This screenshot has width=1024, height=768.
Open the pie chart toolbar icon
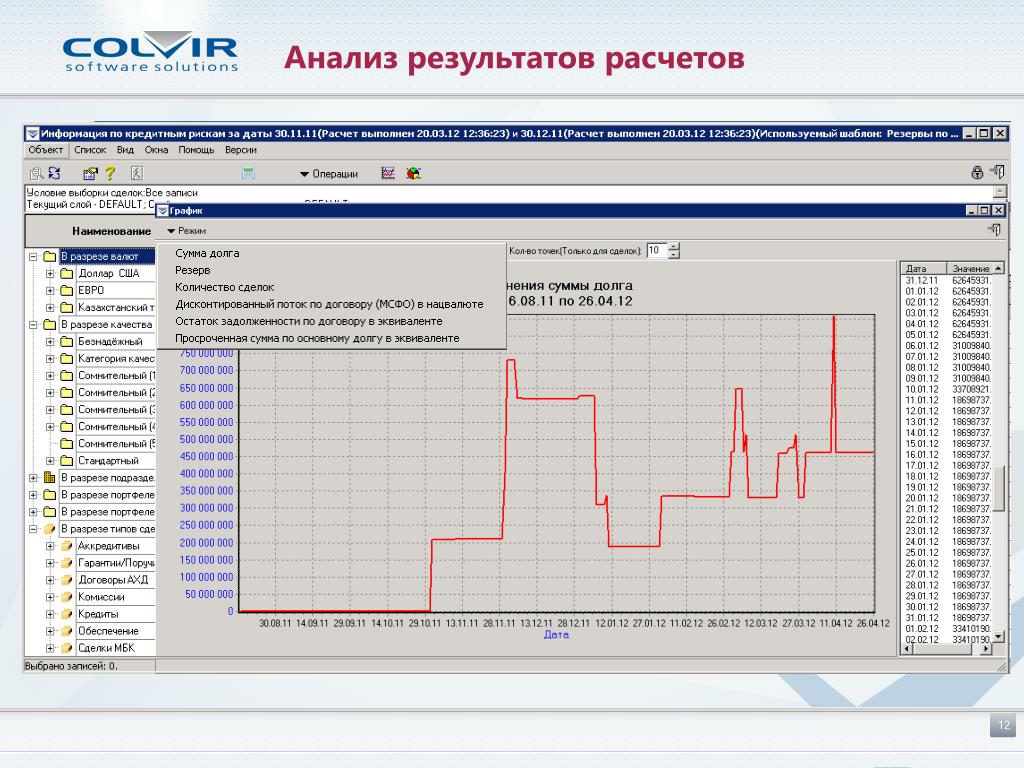(x=413, y=173)
